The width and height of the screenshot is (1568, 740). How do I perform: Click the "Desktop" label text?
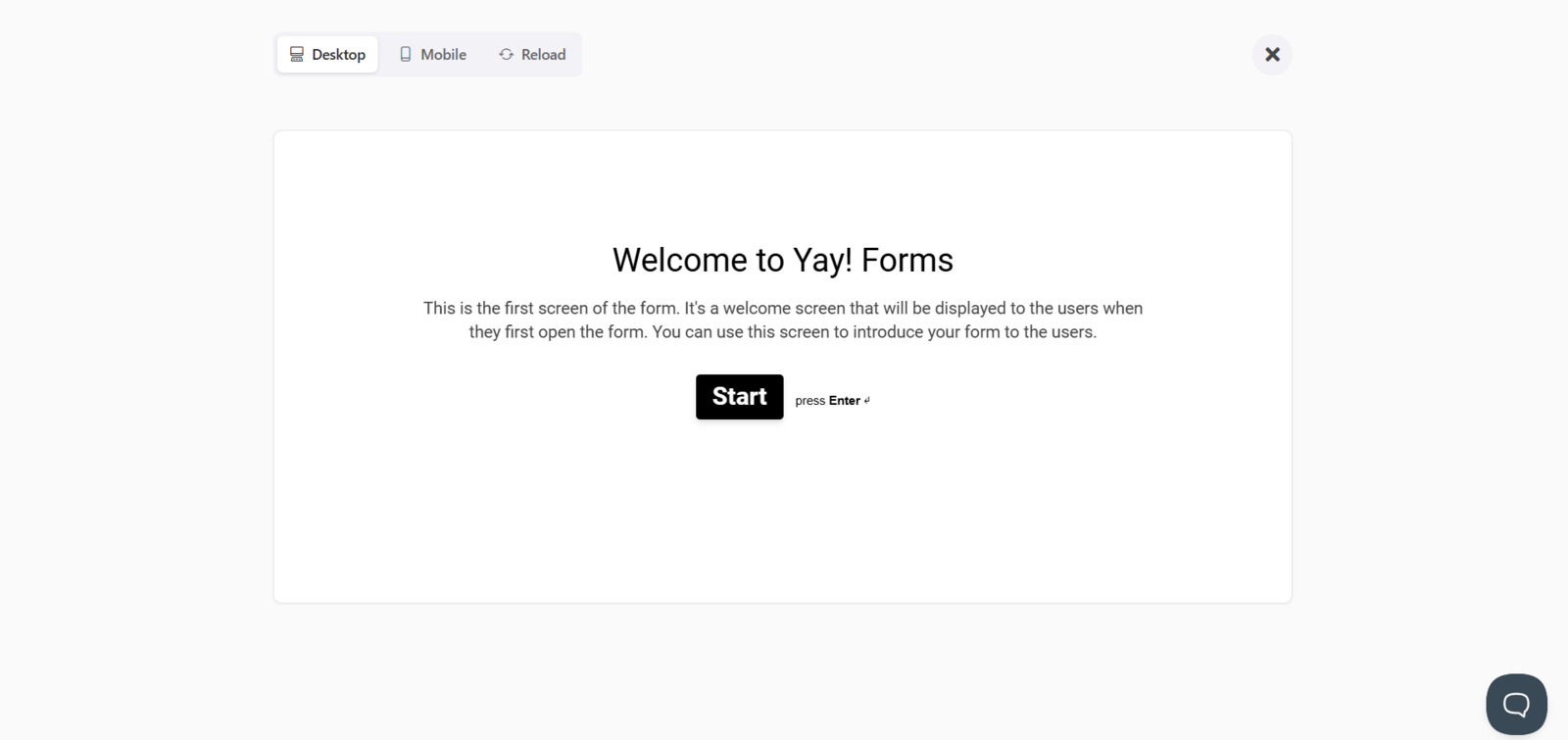pyautogui.click(x=339, y=55)
